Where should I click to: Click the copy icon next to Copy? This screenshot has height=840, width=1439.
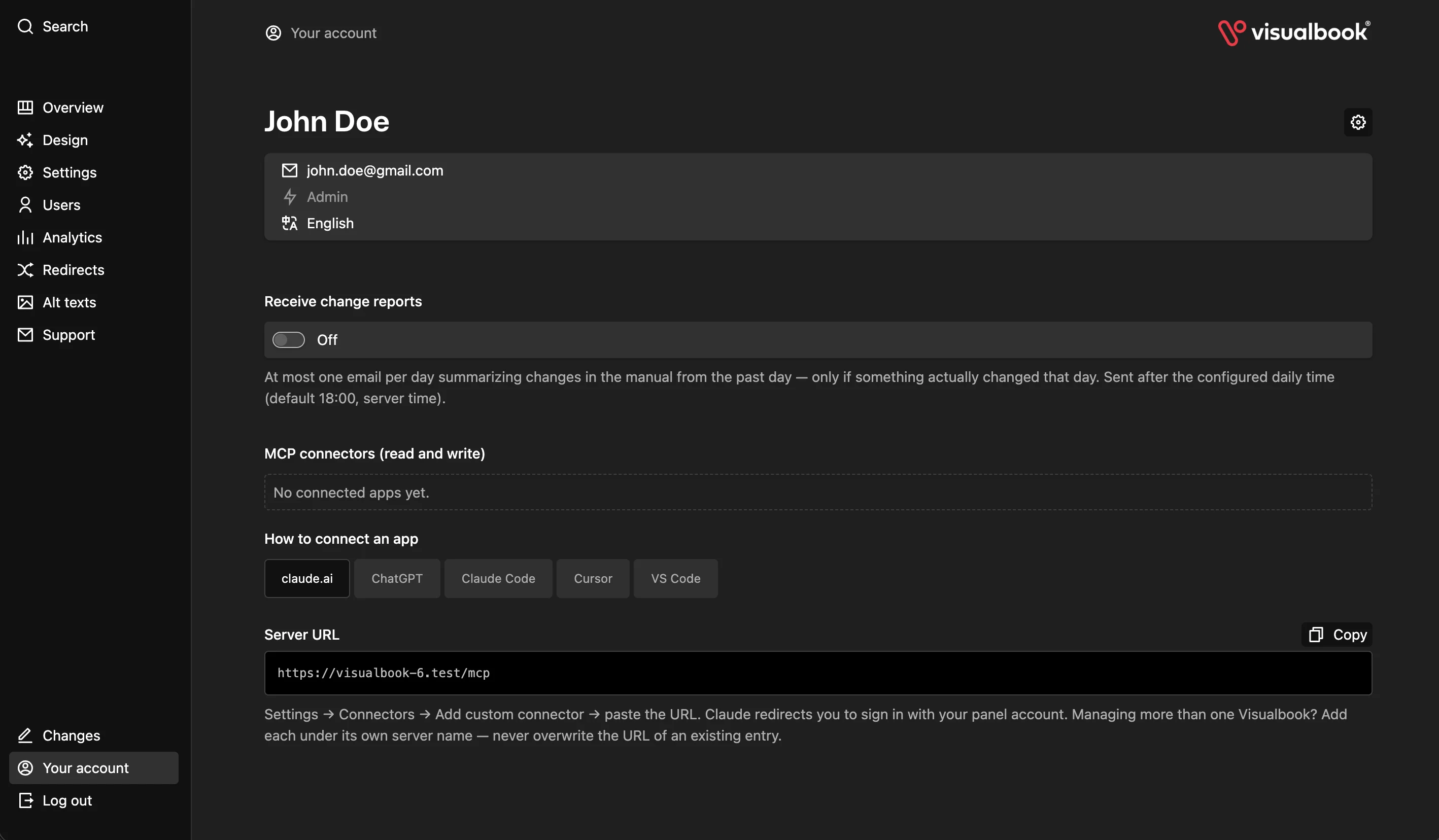1316,635
